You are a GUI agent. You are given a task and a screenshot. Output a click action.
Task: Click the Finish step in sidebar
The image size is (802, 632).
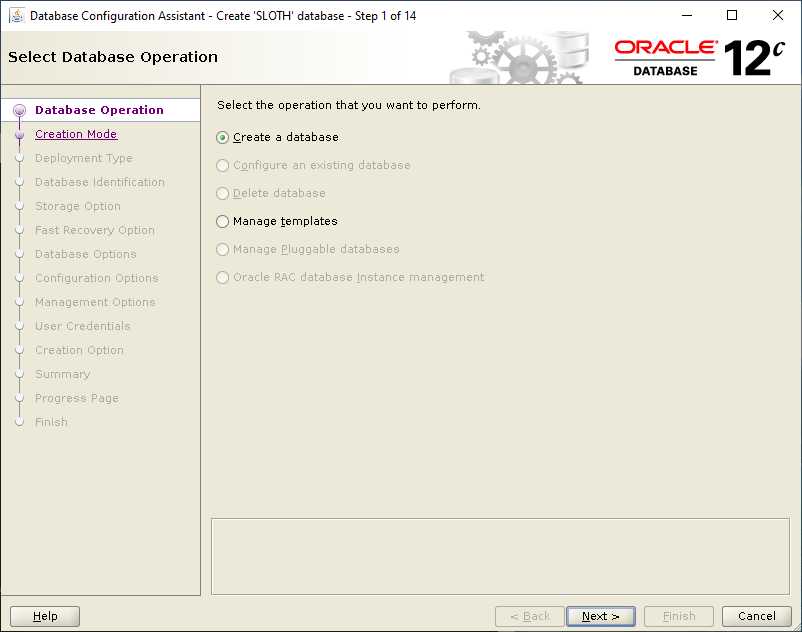click(x=51, y=422)
